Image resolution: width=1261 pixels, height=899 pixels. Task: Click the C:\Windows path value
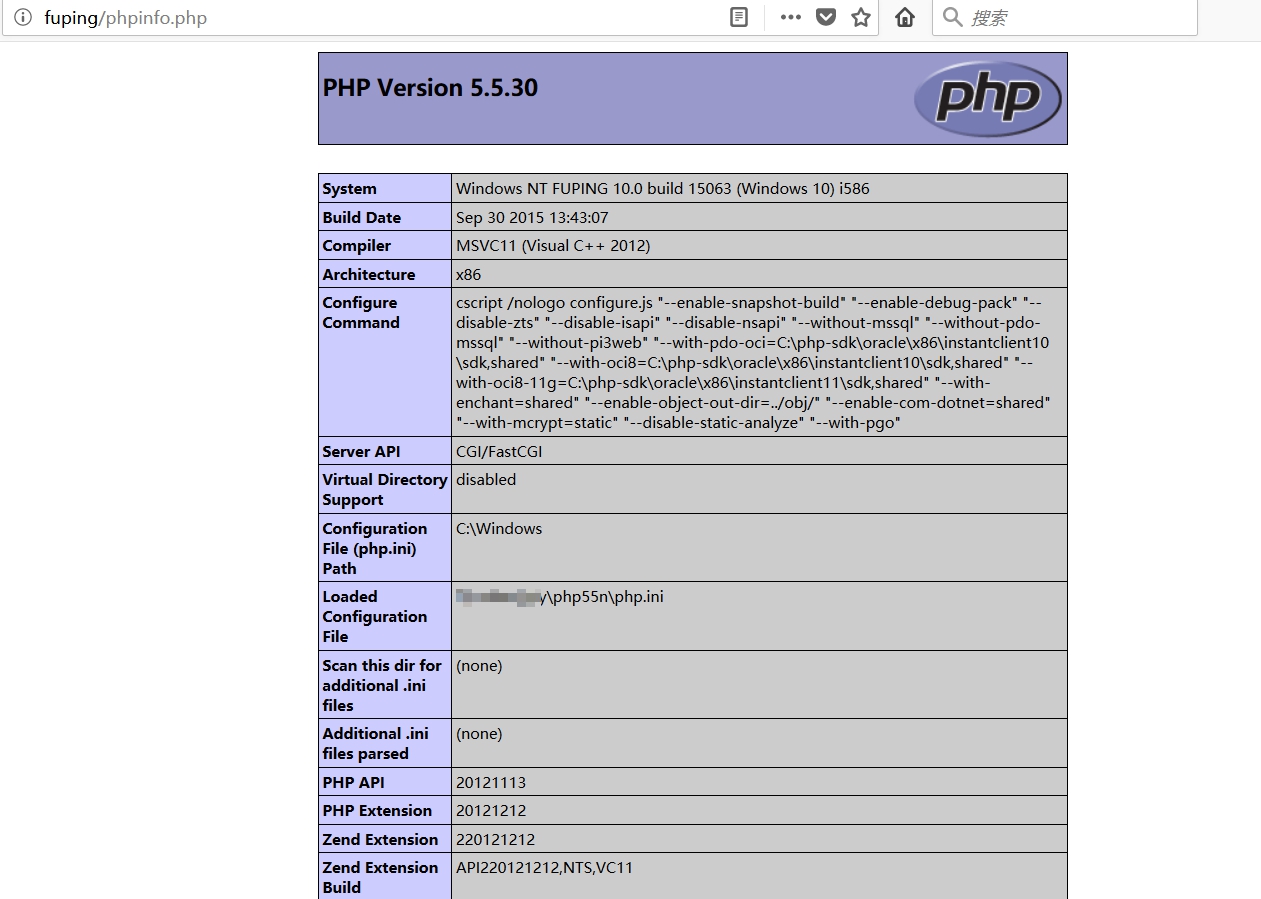pos(499,528)
